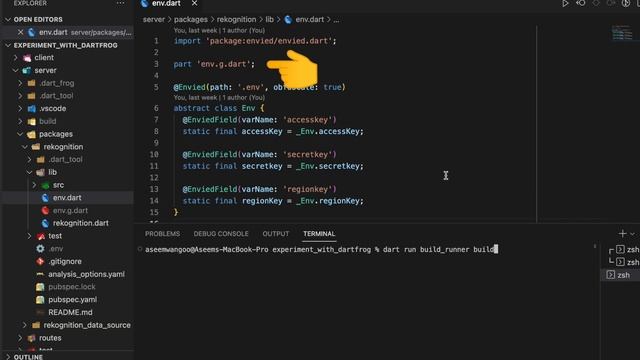Click the git blame annotation above line 6
Viewport: 640px width, 360px height.
pyautogui.click(x=219, y=98)
